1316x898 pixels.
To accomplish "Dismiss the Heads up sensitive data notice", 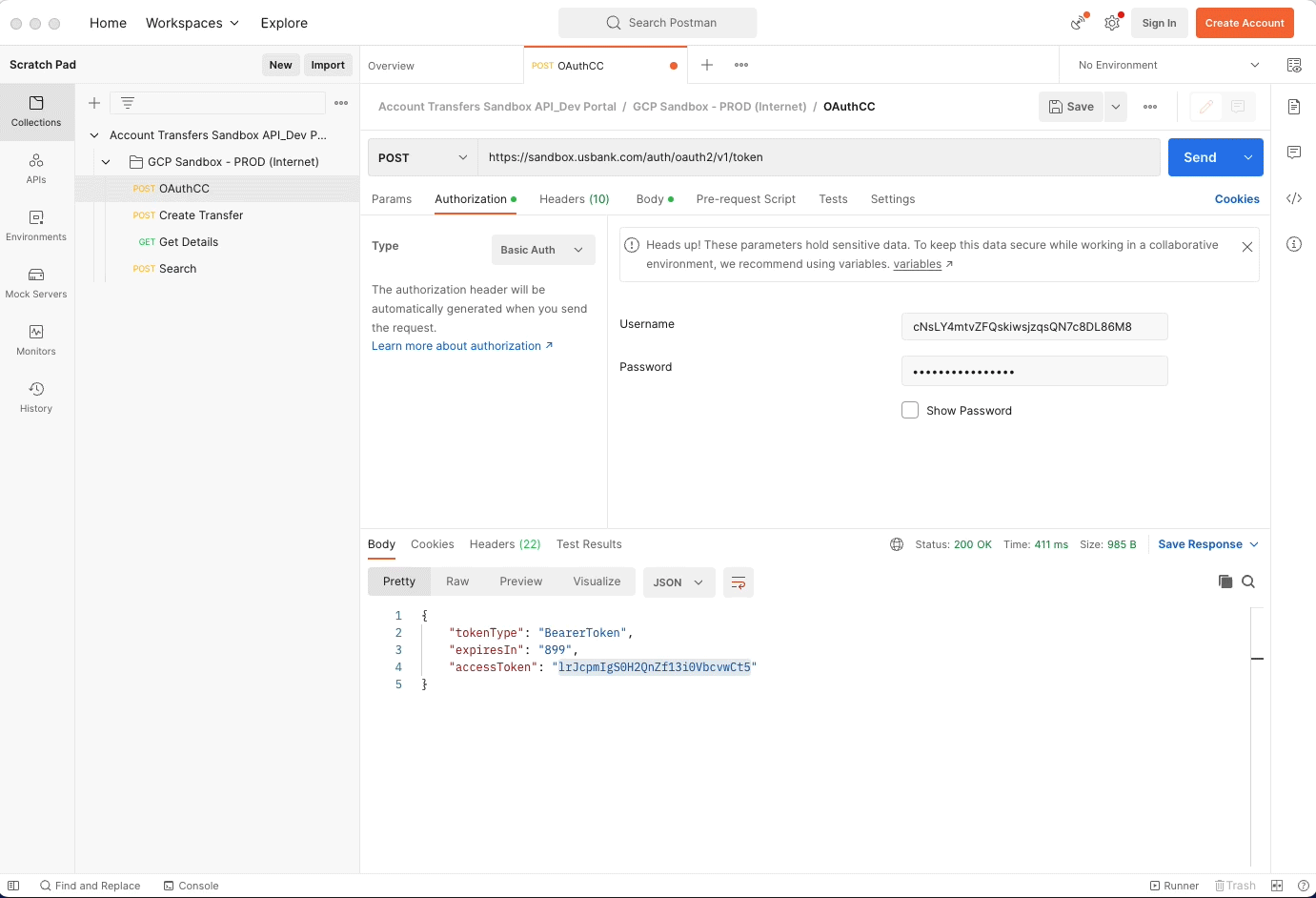I will pos(1247,247).
